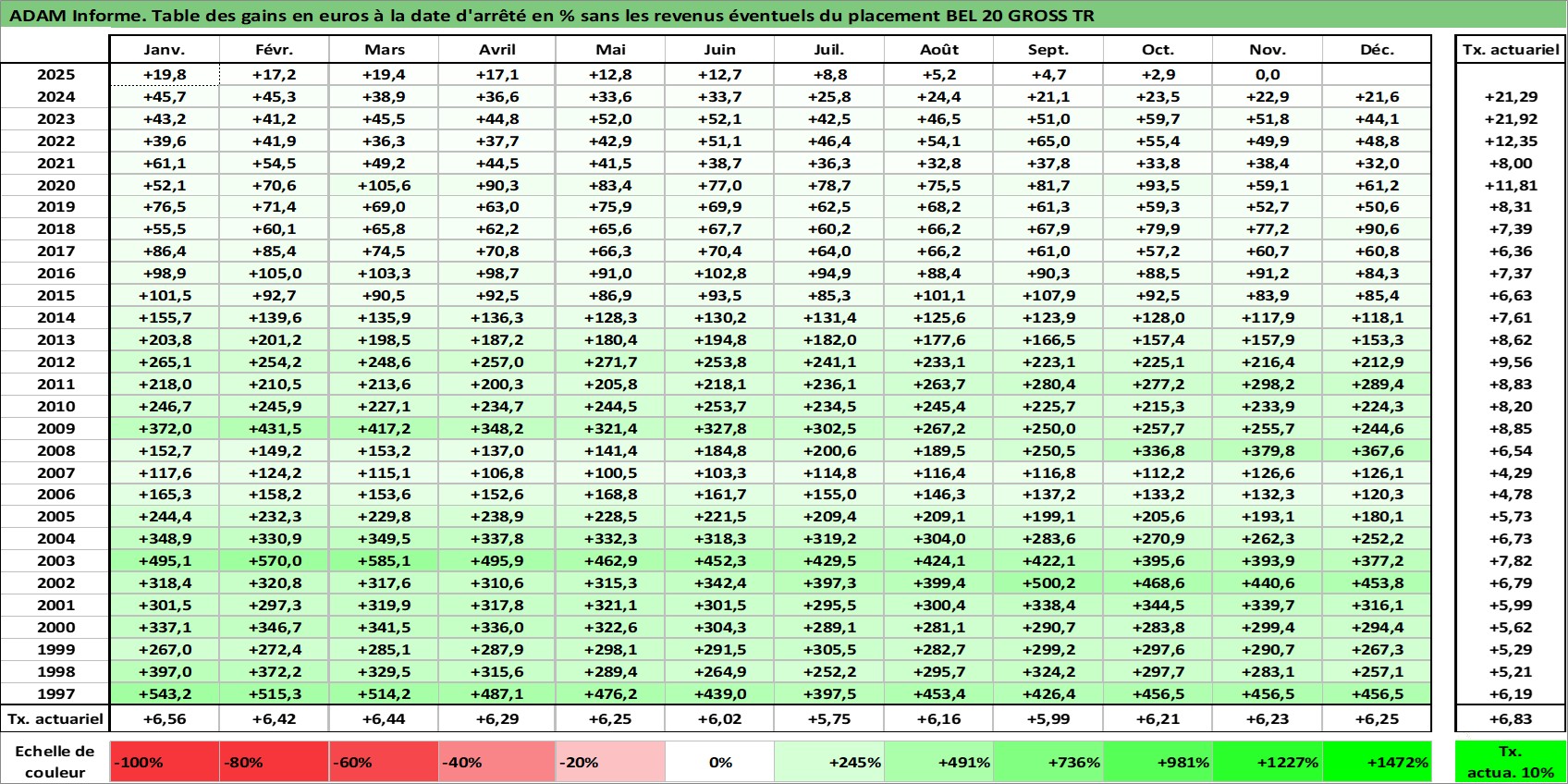Click the -100% red color scale swatch

tap(165, 762)
